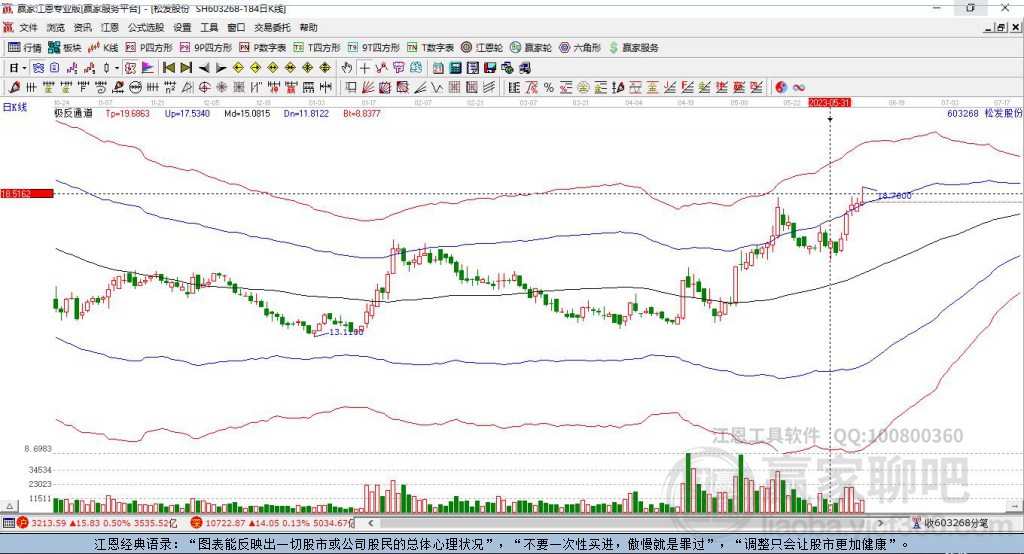
Task: Move chart left with black arrow
Action: click(204, 68)
